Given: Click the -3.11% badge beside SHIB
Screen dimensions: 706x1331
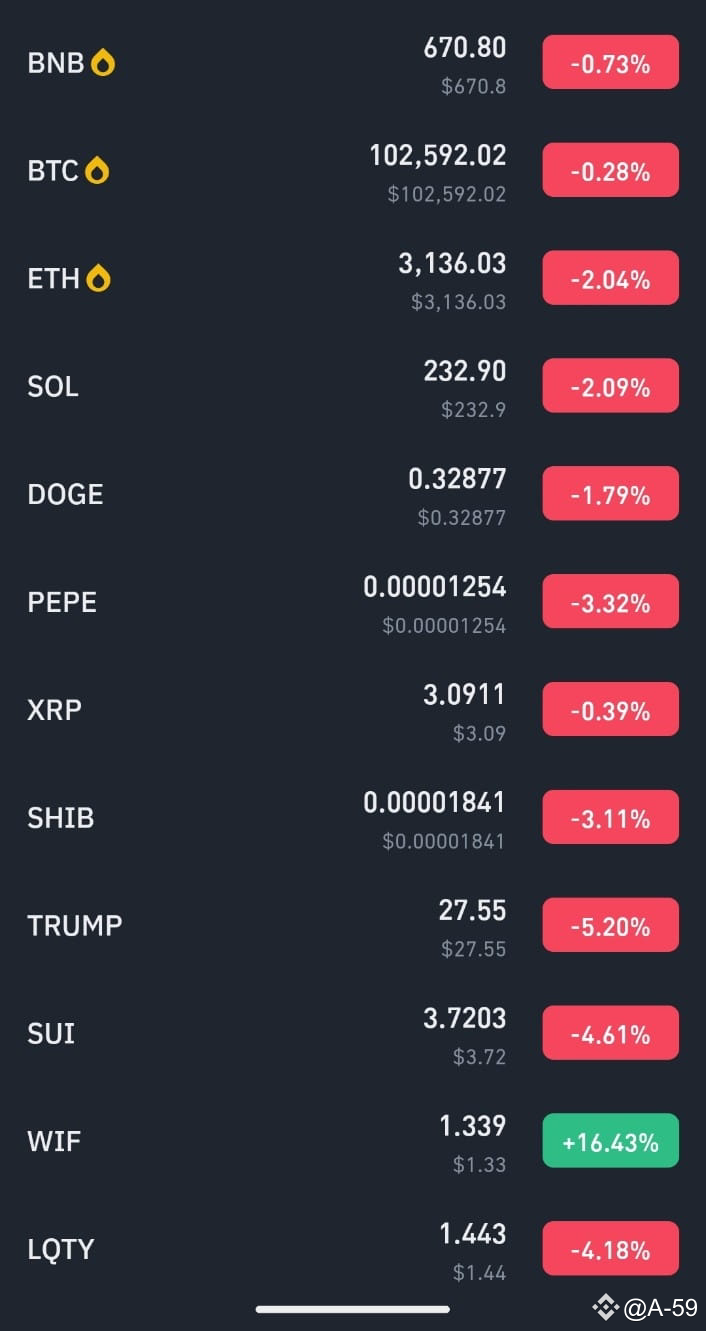Looking at the screenshot, I should [x=610, y=816].
